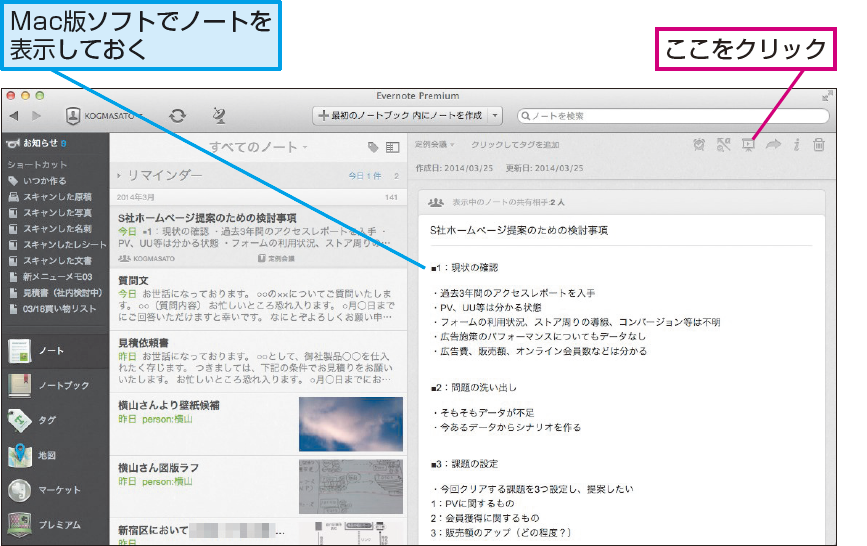Open the sketch thumbnail of 図版ラフ

(x=351, y=487)
